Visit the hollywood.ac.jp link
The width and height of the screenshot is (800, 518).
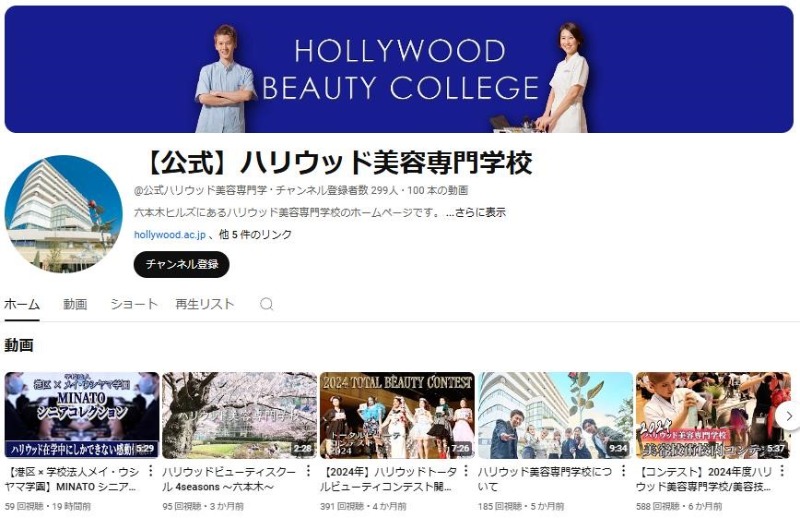[169, 235]
